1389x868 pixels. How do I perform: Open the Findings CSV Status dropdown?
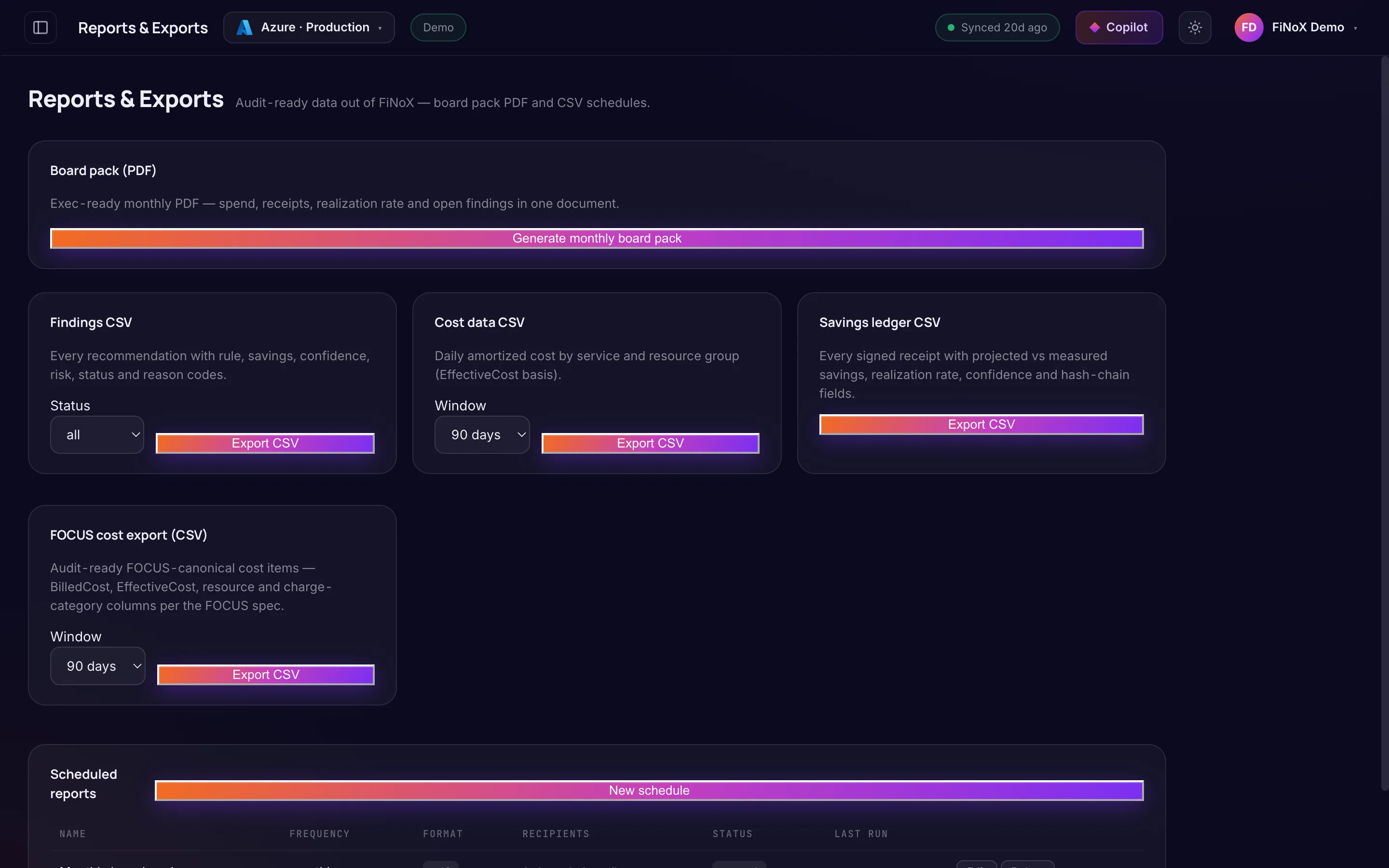click(x=97, y=434)
